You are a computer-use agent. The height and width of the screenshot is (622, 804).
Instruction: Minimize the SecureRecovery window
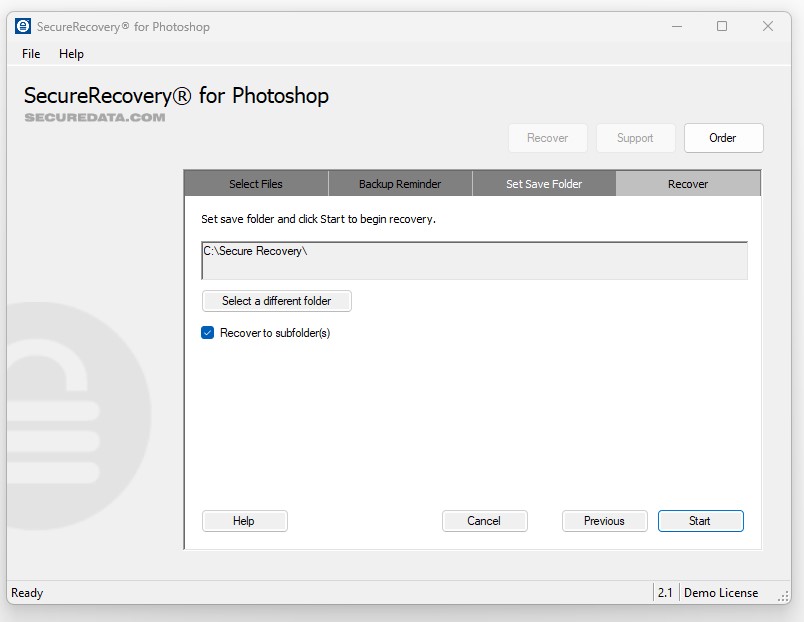click(x=676, y=27)
